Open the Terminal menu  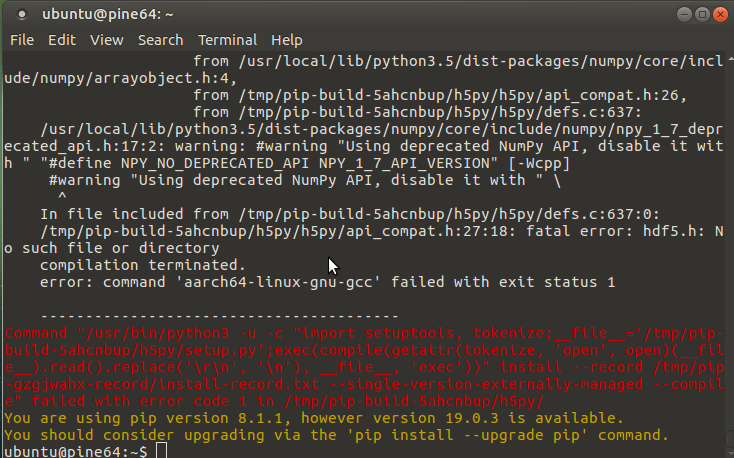click(228, 40)
